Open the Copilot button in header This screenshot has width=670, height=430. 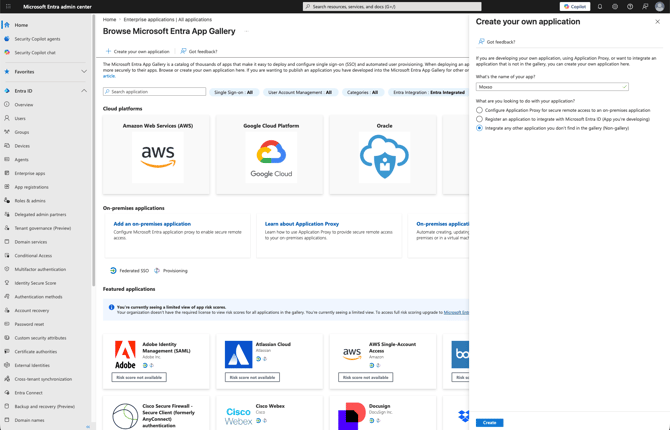[575, 6]
